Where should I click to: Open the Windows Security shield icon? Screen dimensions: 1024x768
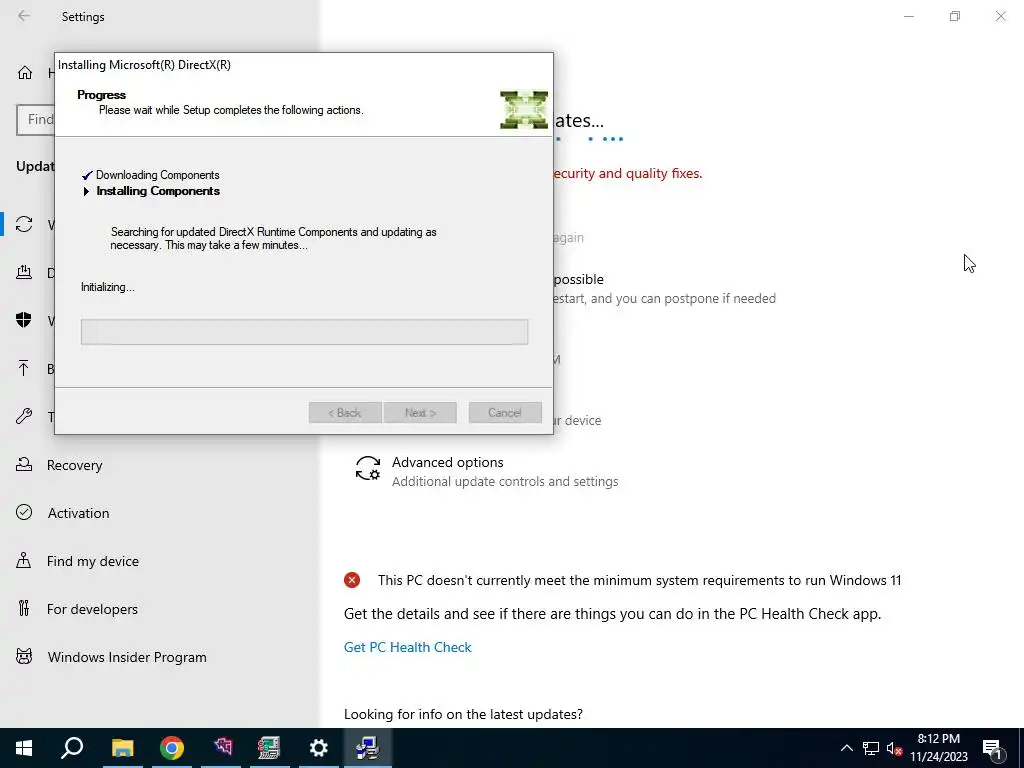tap(24, 320)
